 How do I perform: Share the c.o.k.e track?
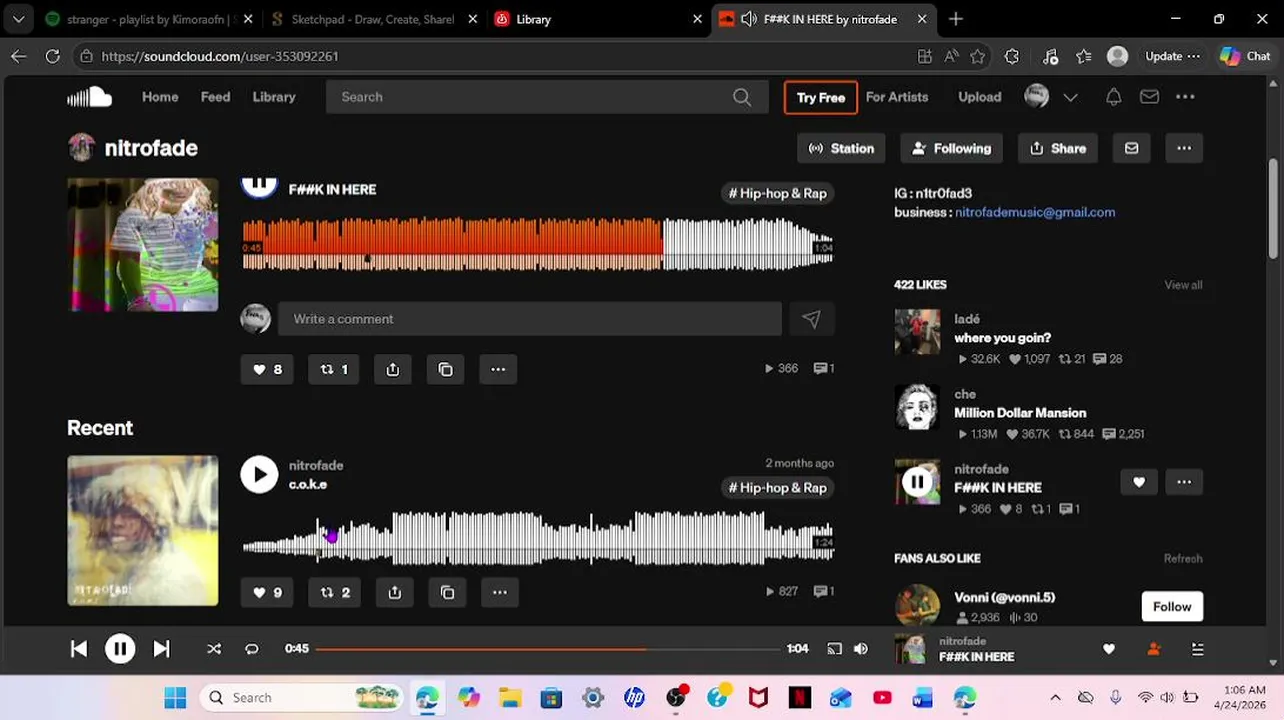[x=395, y=592]
